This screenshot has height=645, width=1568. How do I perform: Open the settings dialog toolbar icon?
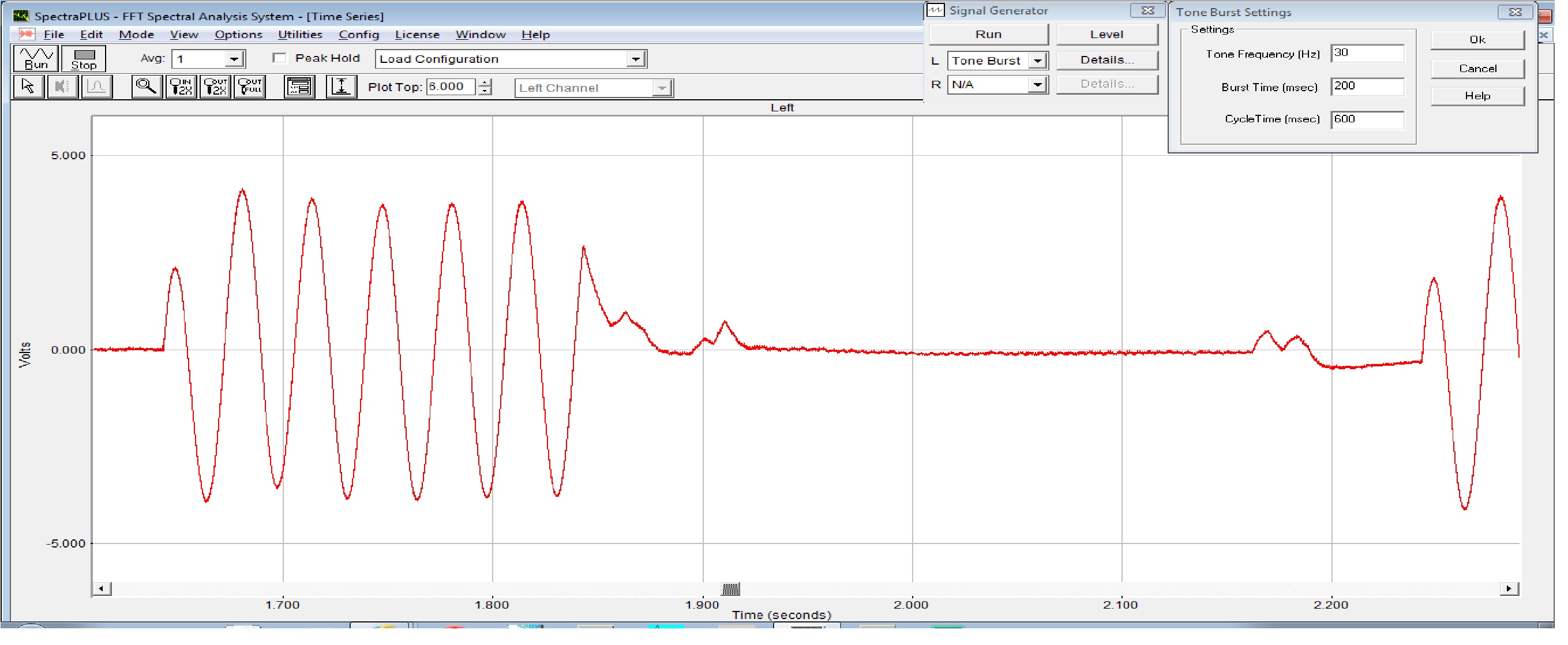coord(299,87)
